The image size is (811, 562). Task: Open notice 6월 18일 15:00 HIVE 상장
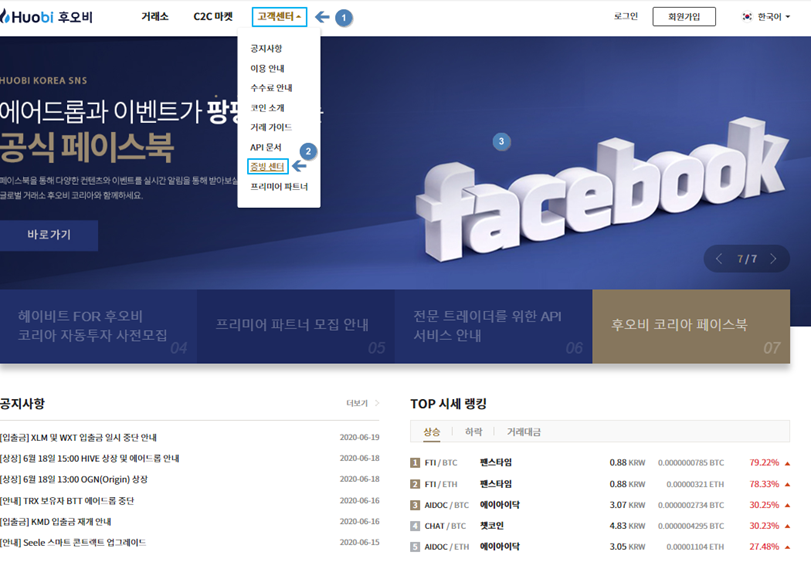tap(89, 459)
